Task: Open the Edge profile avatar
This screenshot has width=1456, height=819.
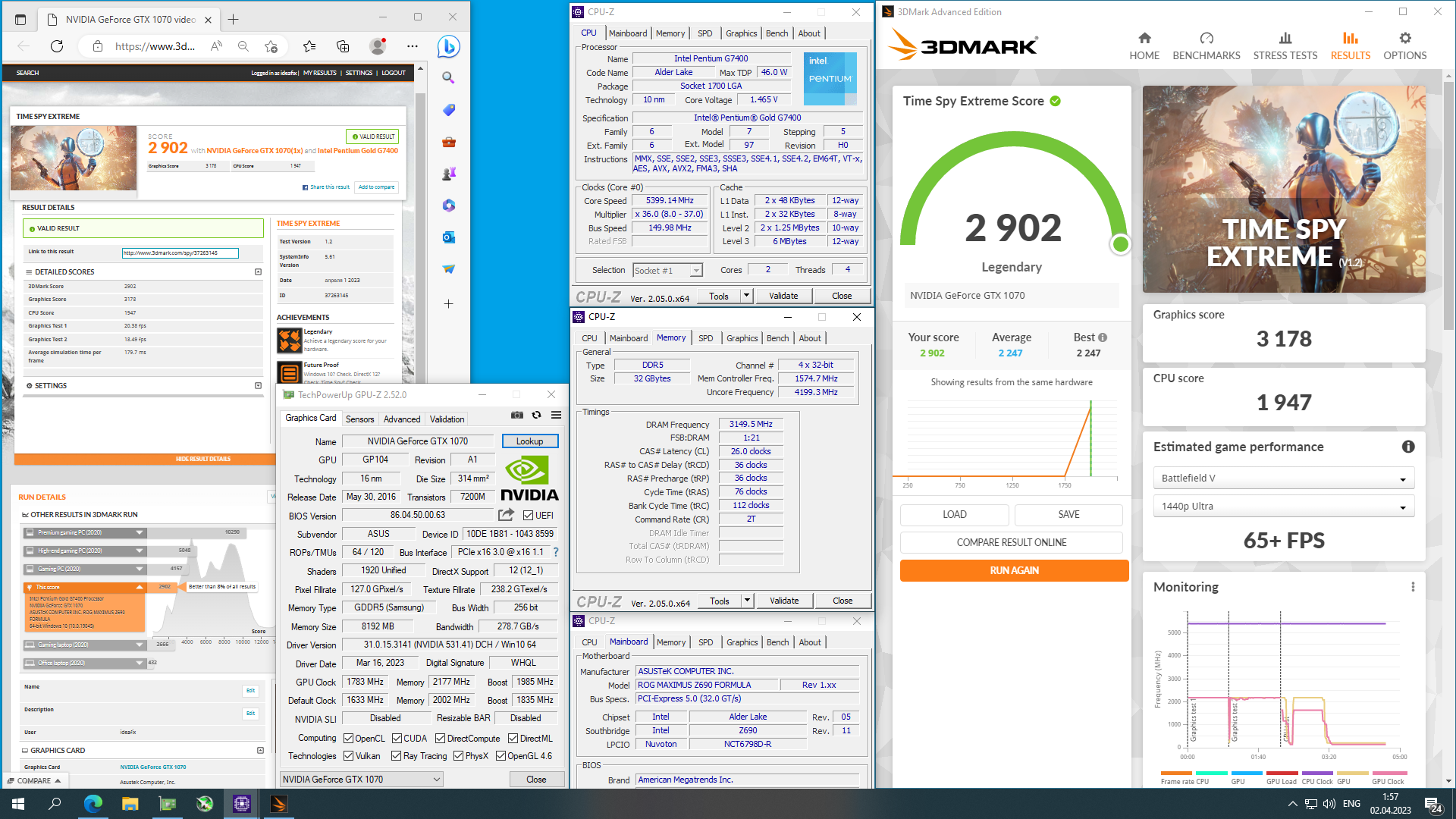Action: point(378,46)
